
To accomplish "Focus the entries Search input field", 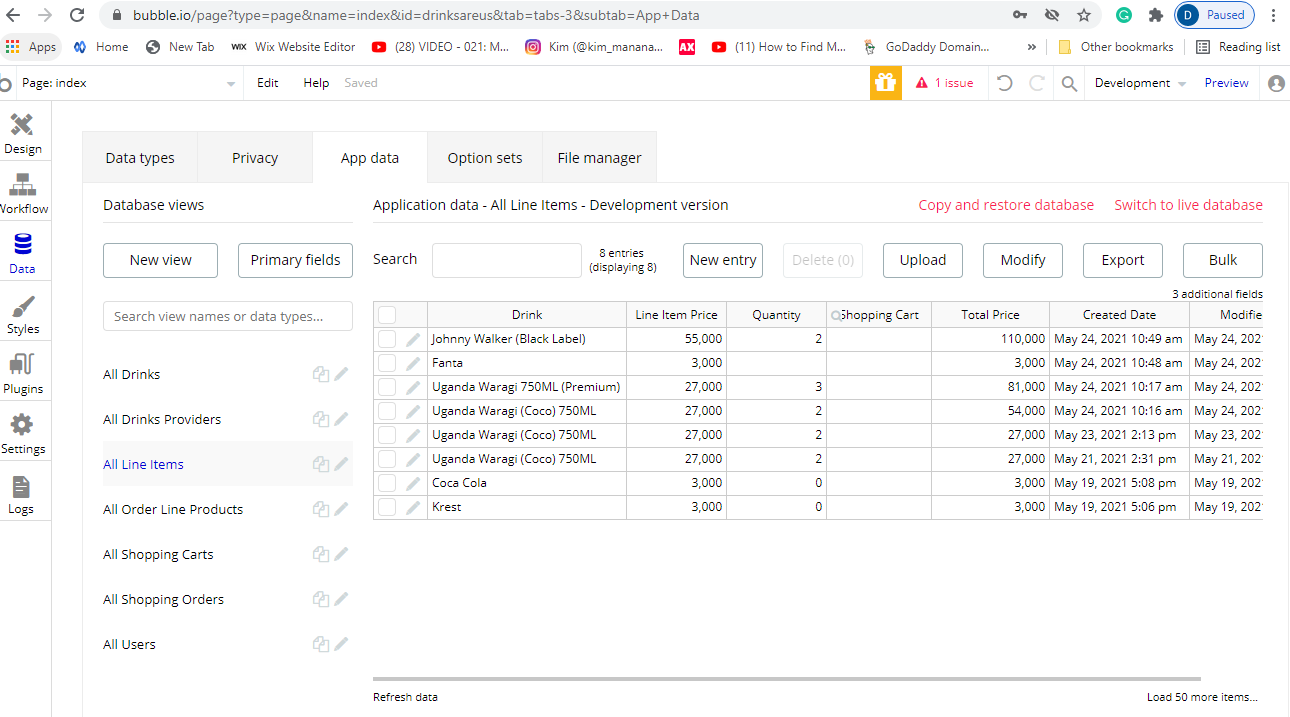I will point(506,260).
